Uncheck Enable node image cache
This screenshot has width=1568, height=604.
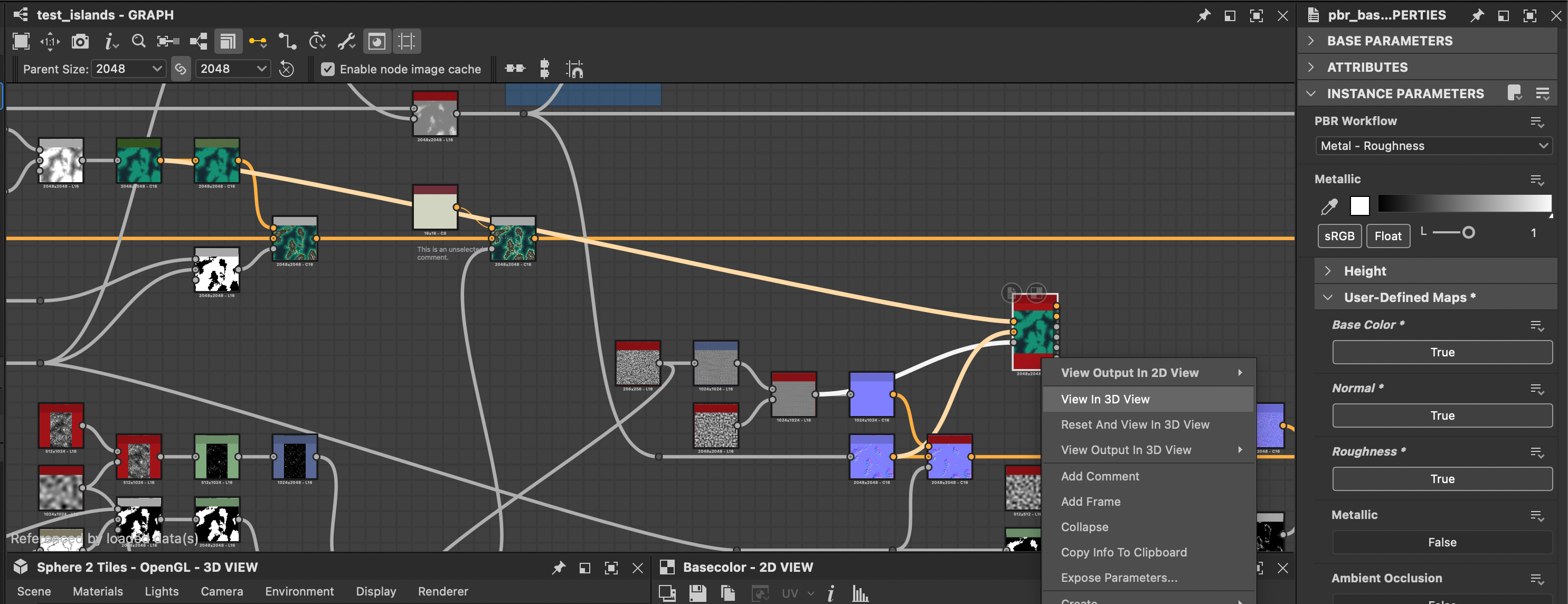[x=327, y=69]
